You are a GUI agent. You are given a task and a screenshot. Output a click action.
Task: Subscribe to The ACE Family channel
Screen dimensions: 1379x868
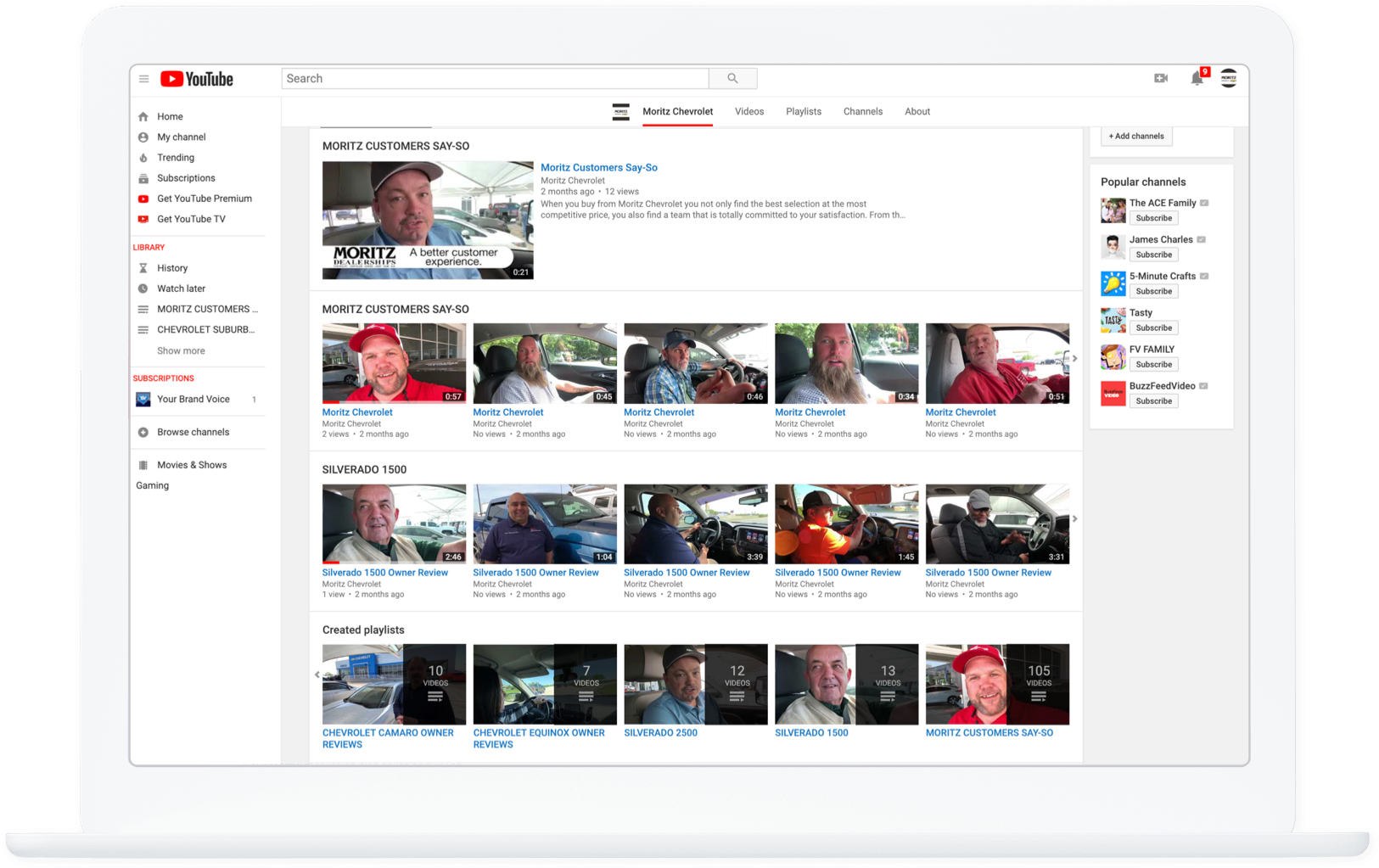[1152, 217]
